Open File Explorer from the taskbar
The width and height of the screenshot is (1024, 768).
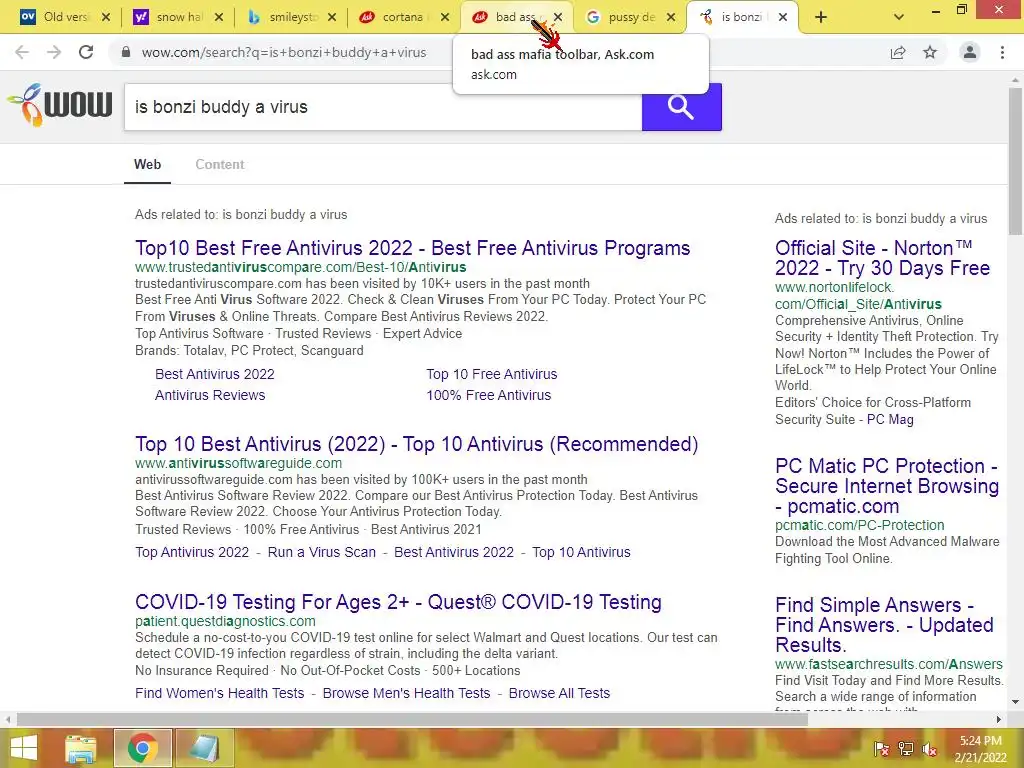(x=81, y=748)
